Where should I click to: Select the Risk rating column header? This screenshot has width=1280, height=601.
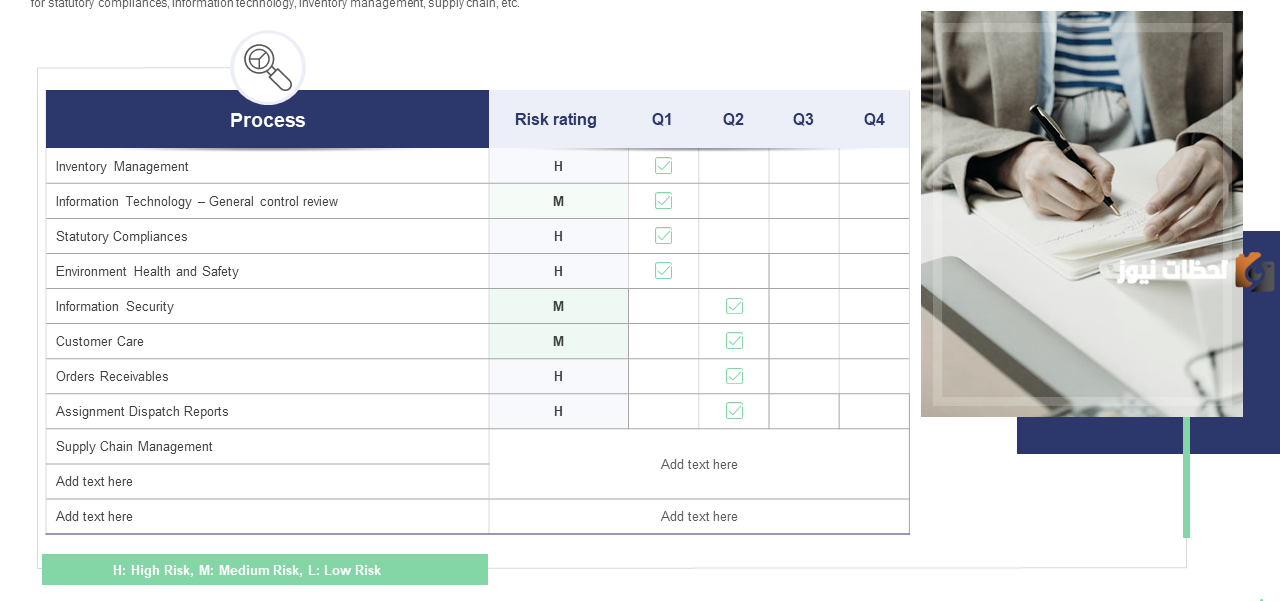pos(556,119)
